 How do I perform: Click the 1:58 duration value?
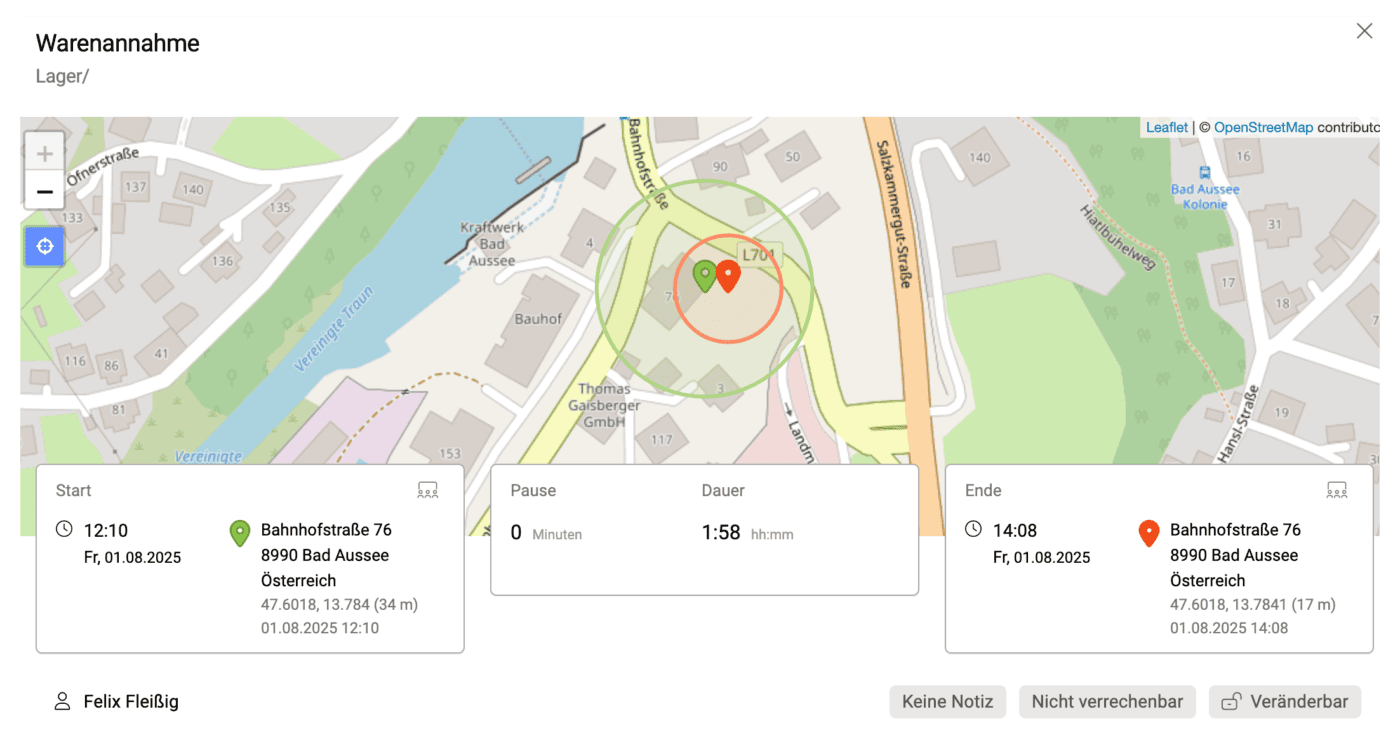pyautogui.click(x=721, y=533)
